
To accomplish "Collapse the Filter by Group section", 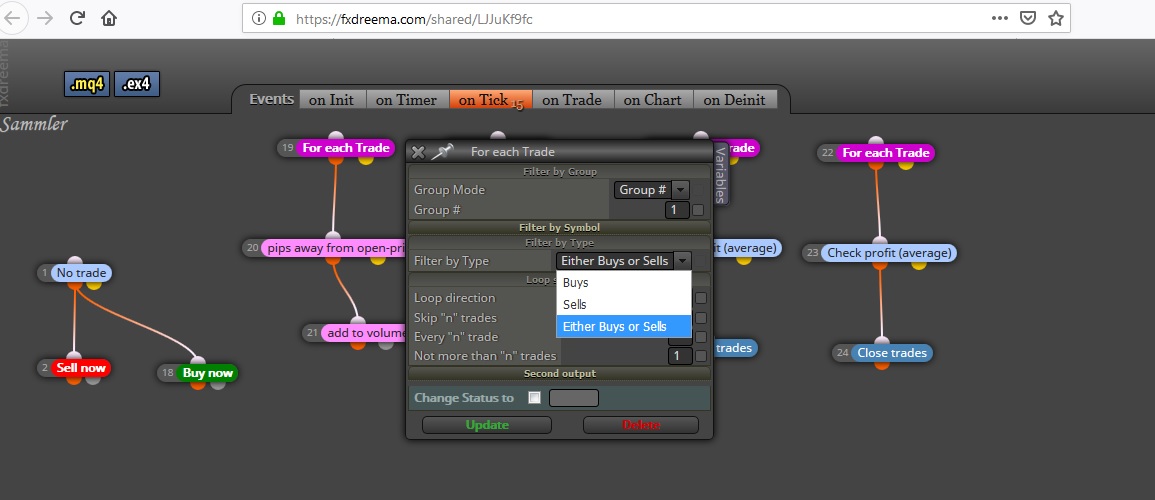I will [559, 172].
